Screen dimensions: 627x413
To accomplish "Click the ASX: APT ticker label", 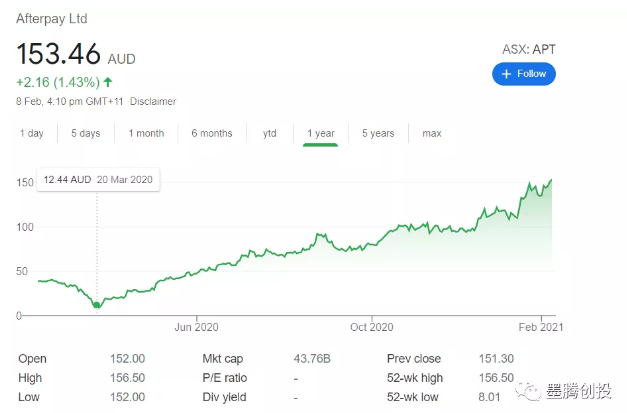I will (528, 50).
